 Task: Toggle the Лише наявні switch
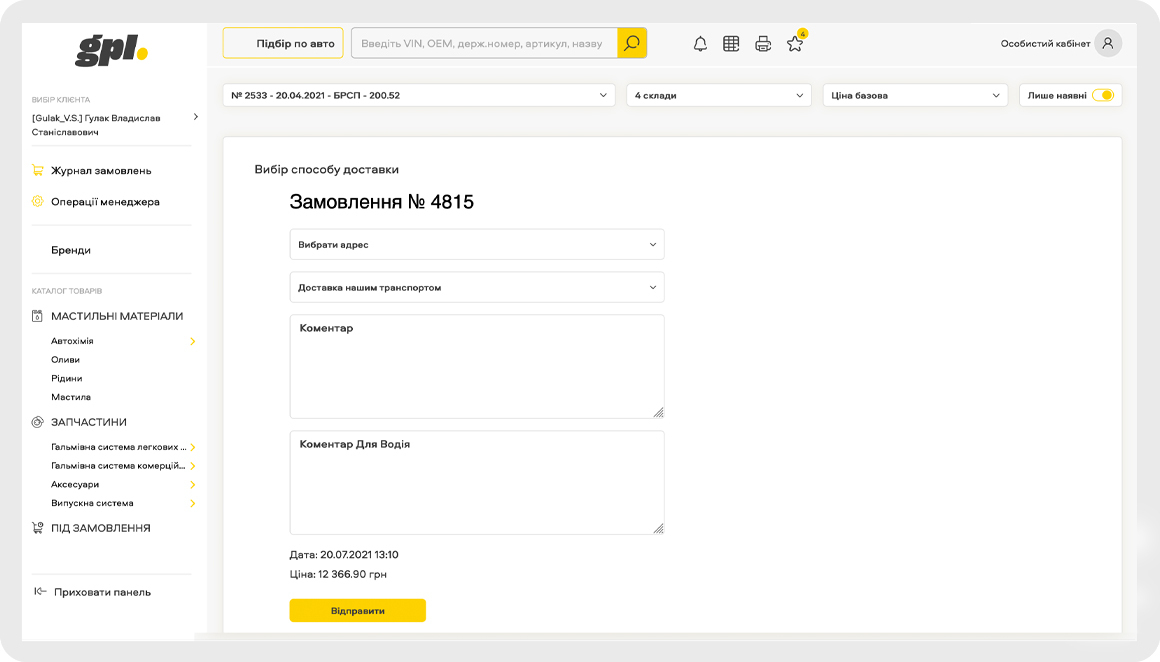point(1102,96)
